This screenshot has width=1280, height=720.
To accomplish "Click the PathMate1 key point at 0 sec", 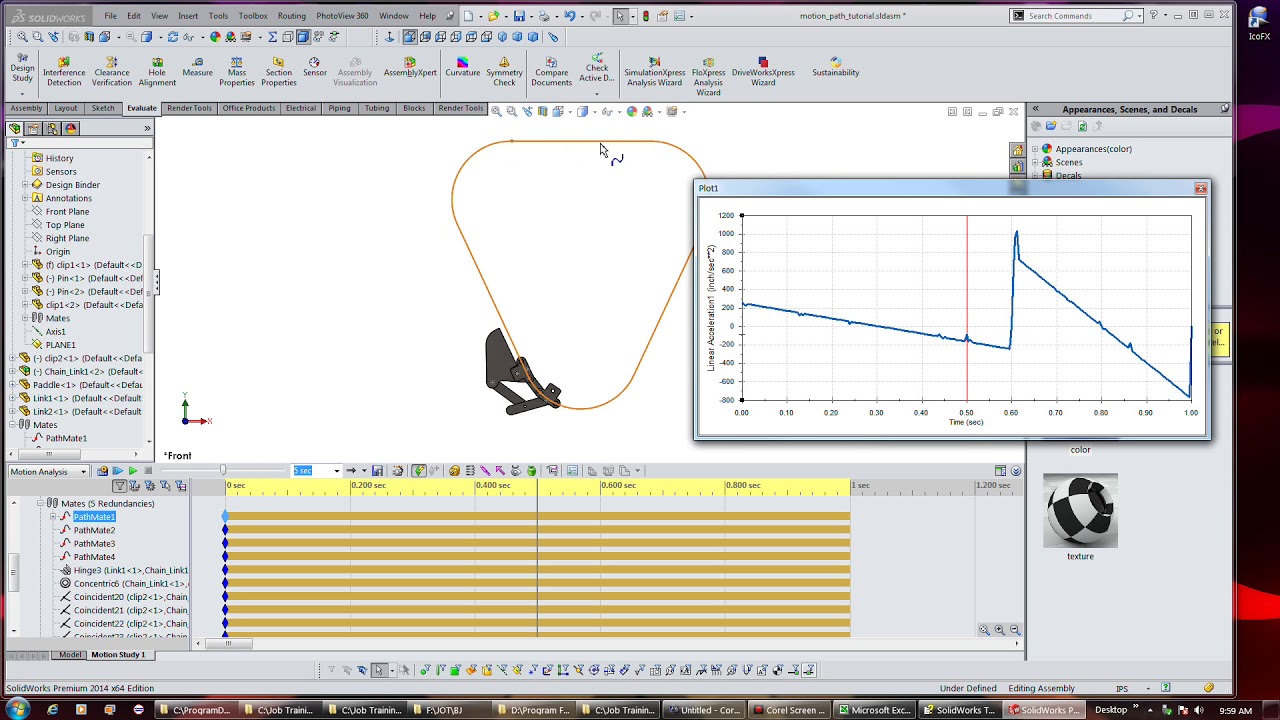I will pyautogui.click(x=225, y=516).
